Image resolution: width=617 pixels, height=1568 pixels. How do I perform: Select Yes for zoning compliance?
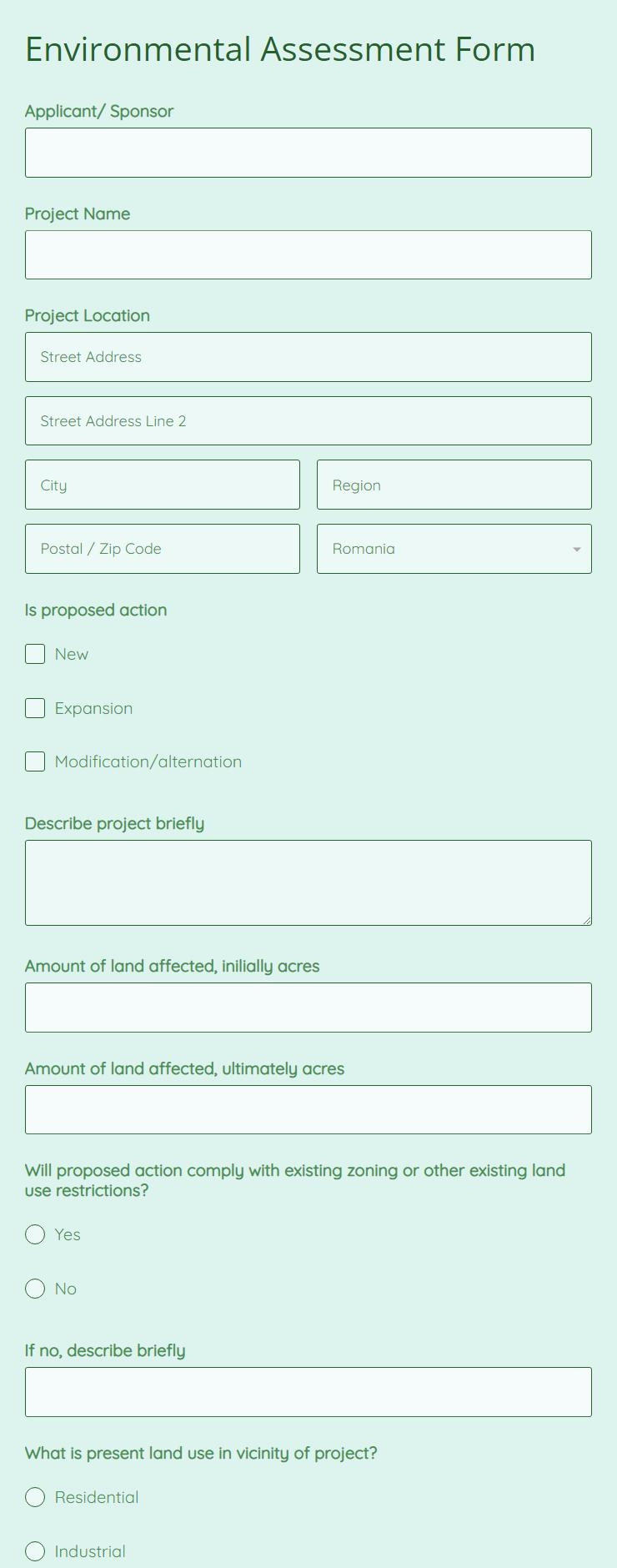pos(35,1234)
